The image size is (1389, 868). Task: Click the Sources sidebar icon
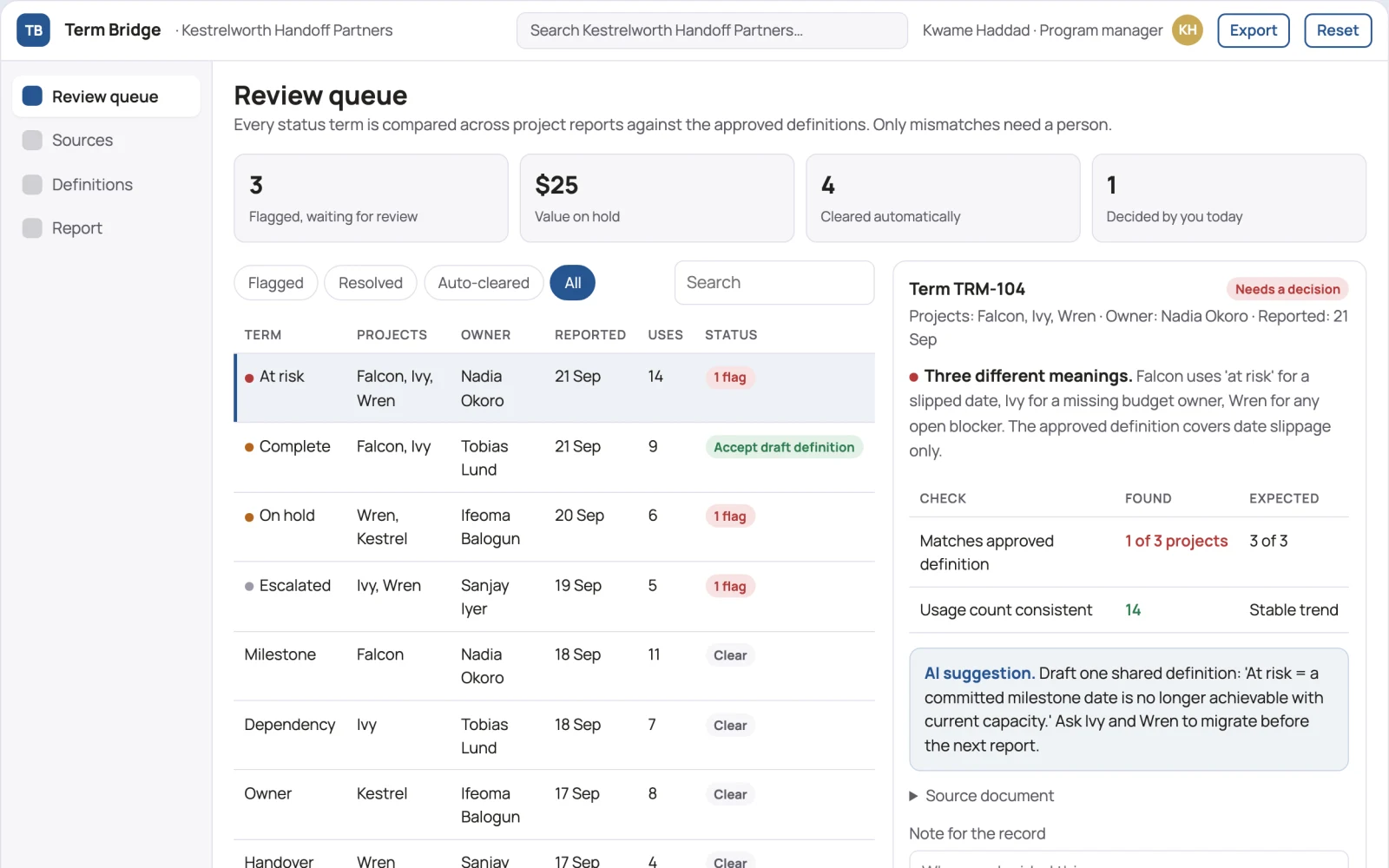(x=32, y=140)
